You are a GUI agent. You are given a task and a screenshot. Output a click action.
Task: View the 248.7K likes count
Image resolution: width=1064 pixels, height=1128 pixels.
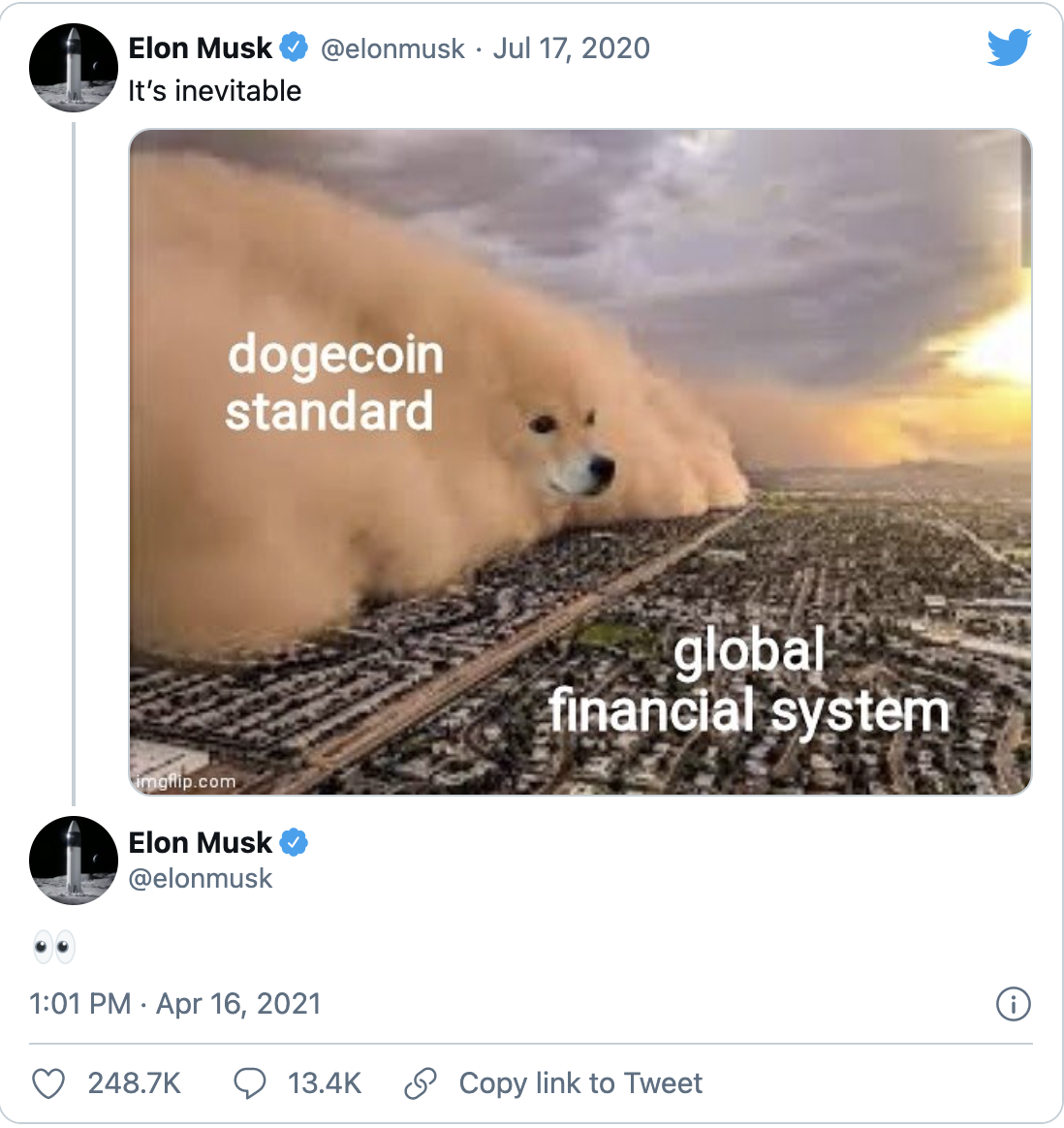135,1083
